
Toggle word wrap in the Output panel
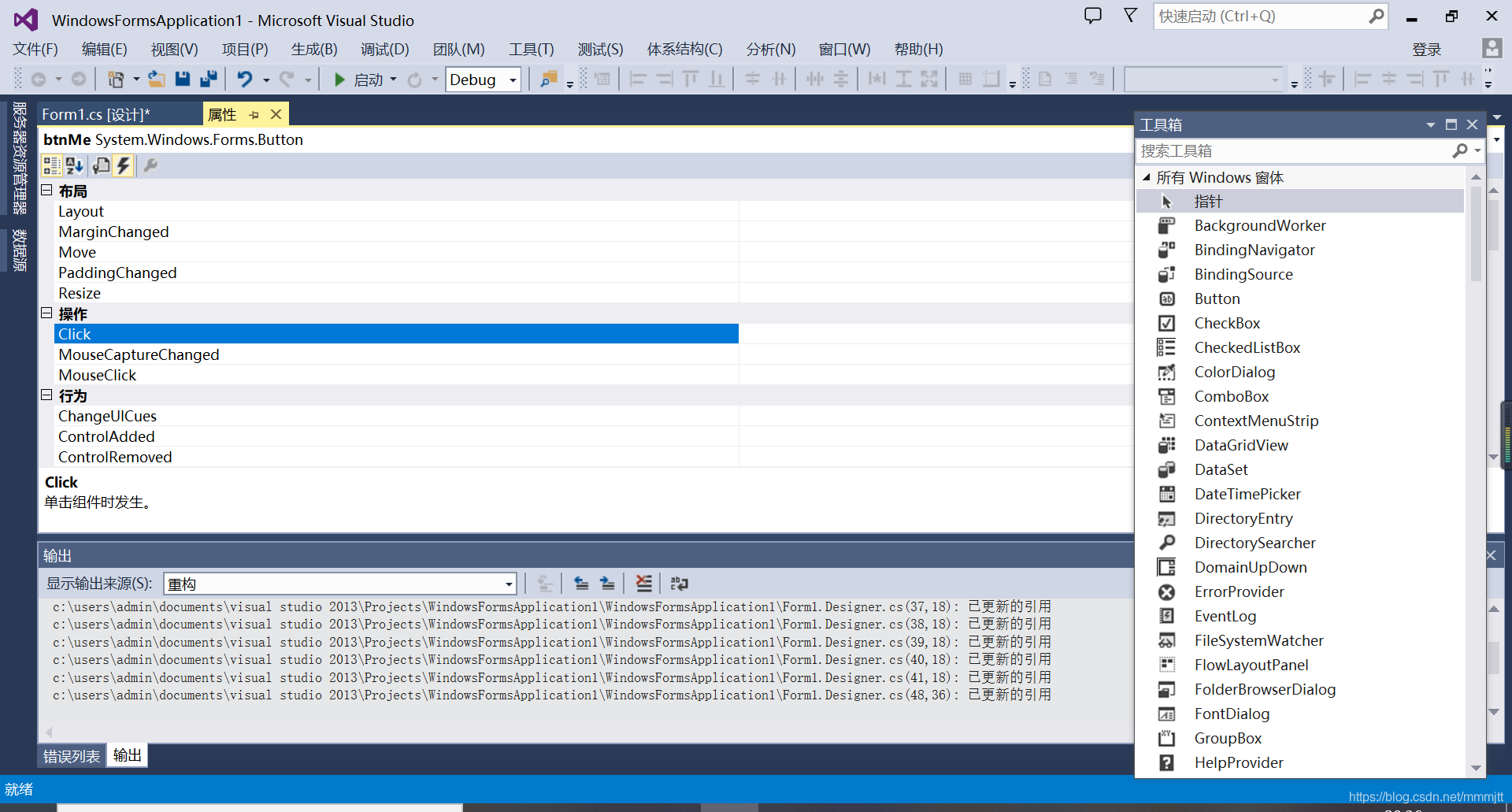point(679,584)
